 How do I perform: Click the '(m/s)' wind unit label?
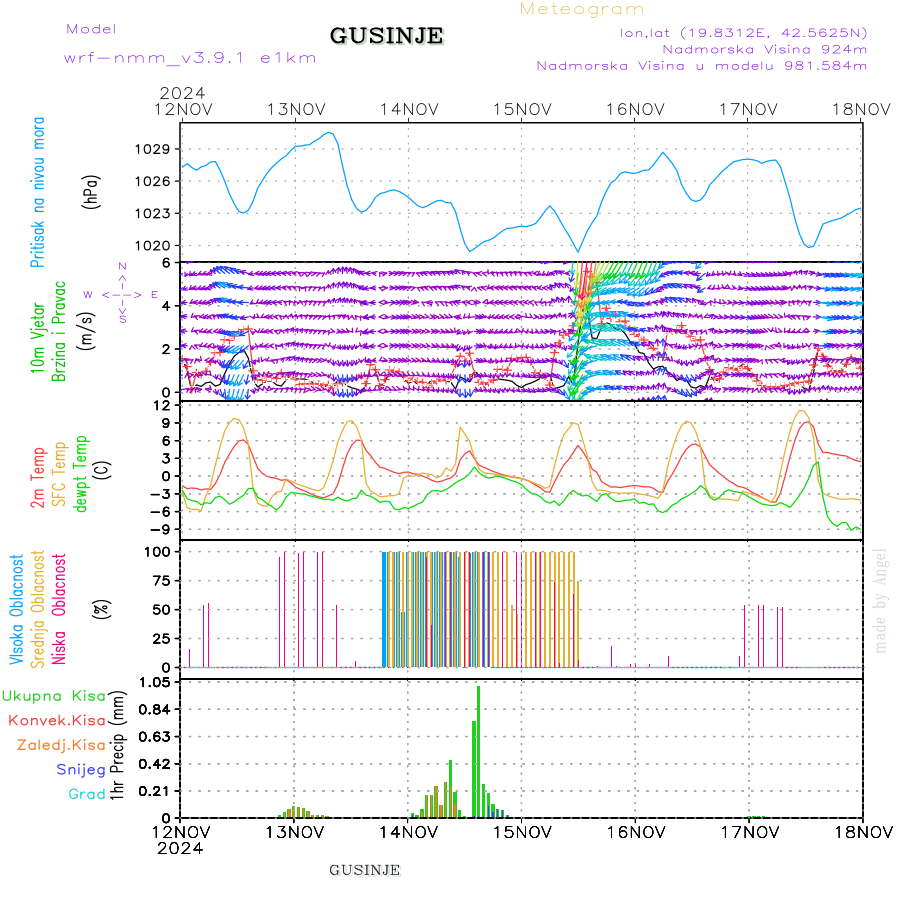tap(86, 331)
